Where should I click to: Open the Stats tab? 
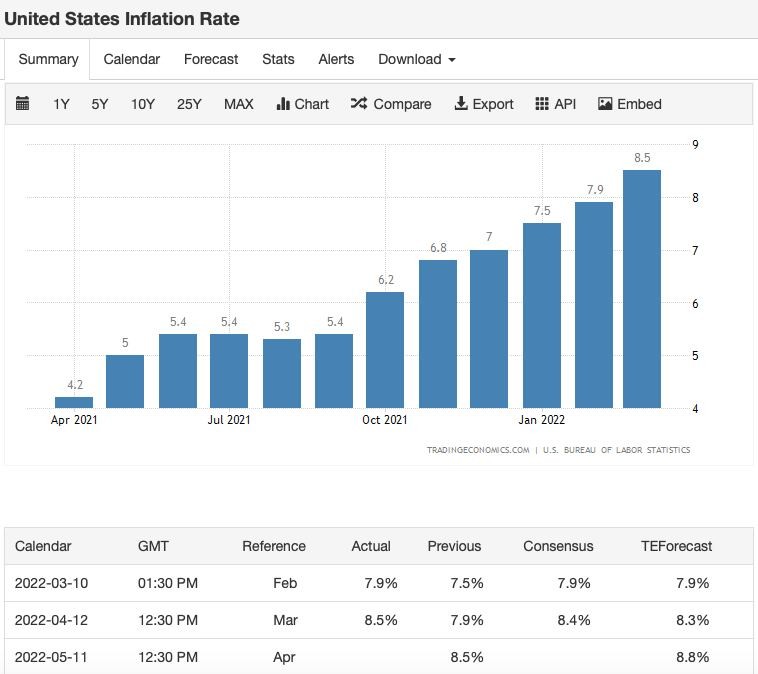278,59
